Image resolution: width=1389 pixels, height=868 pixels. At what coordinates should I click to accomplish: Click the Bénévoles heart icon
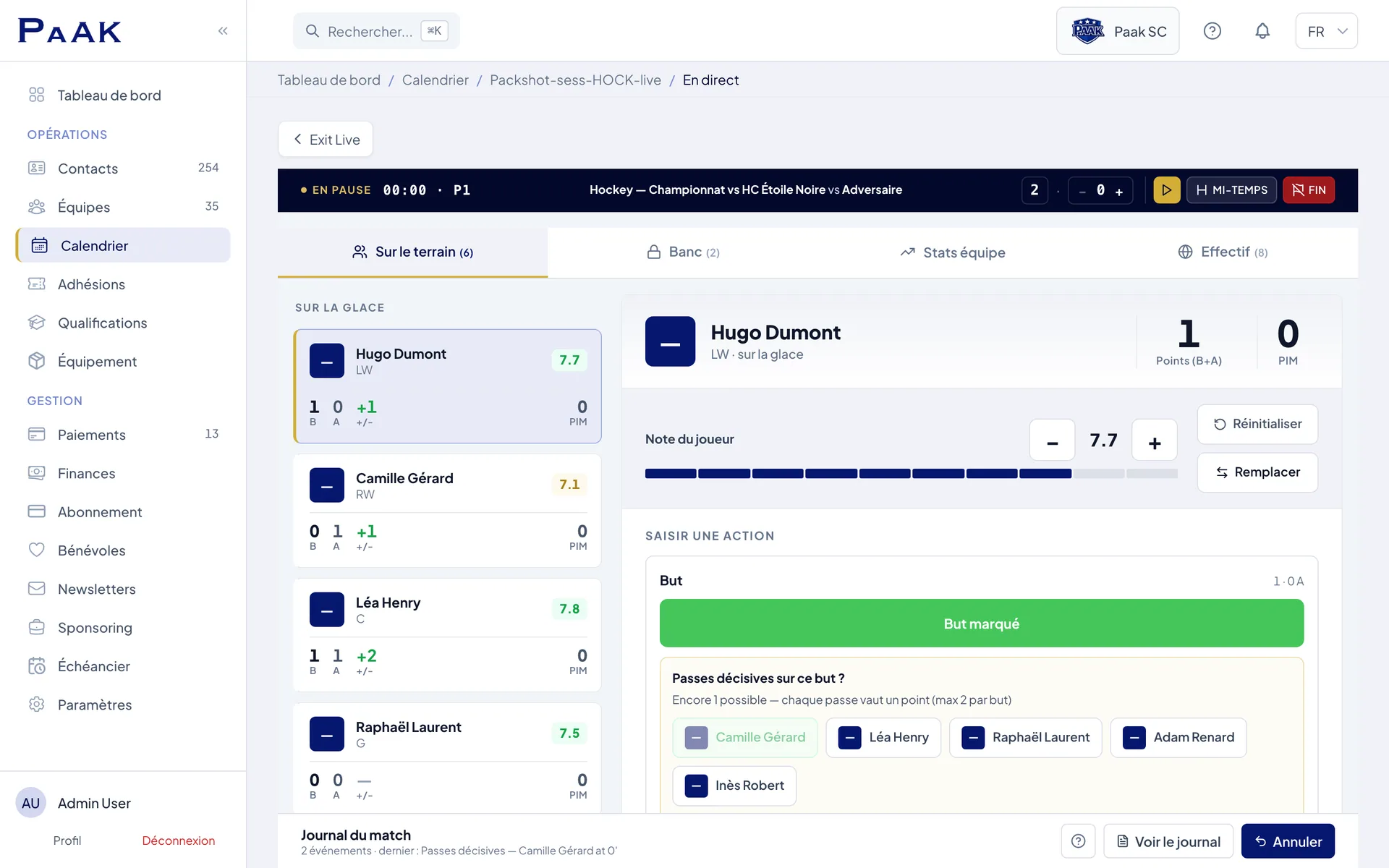click(37, 550)
